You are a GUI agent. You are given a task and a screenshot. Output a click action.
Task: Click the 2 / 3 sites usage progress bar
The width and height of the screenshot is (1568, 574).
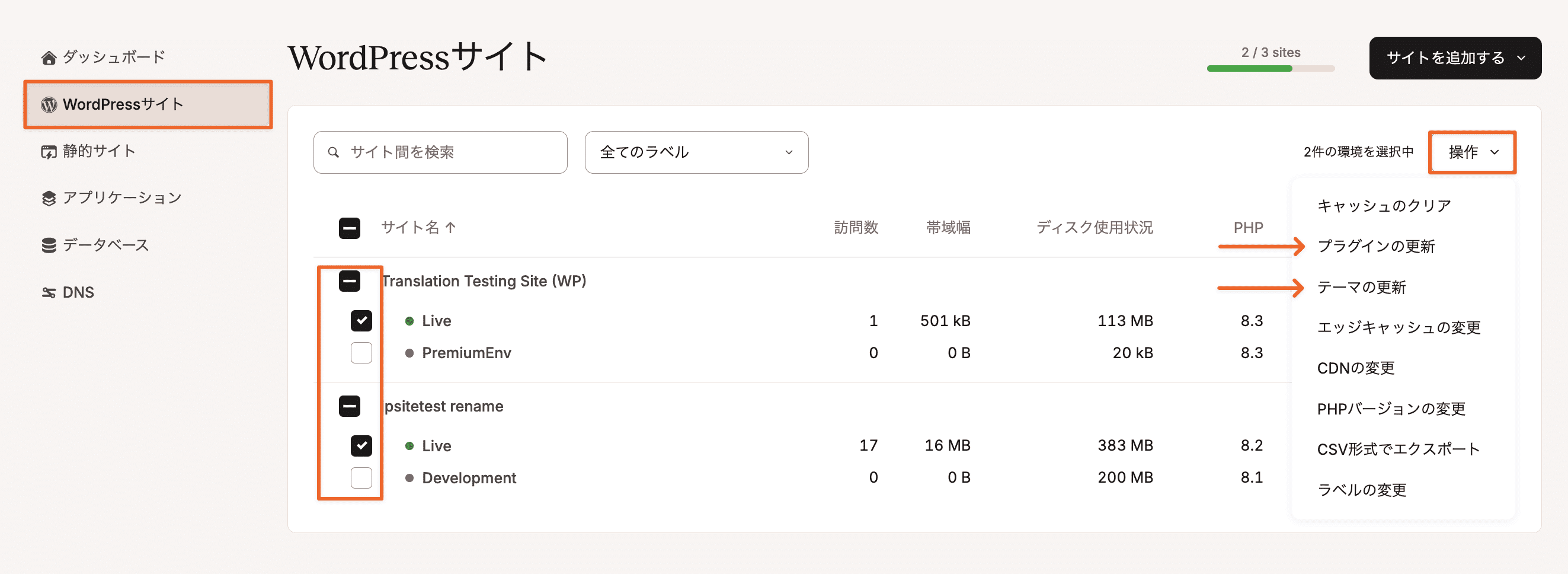1271,69
